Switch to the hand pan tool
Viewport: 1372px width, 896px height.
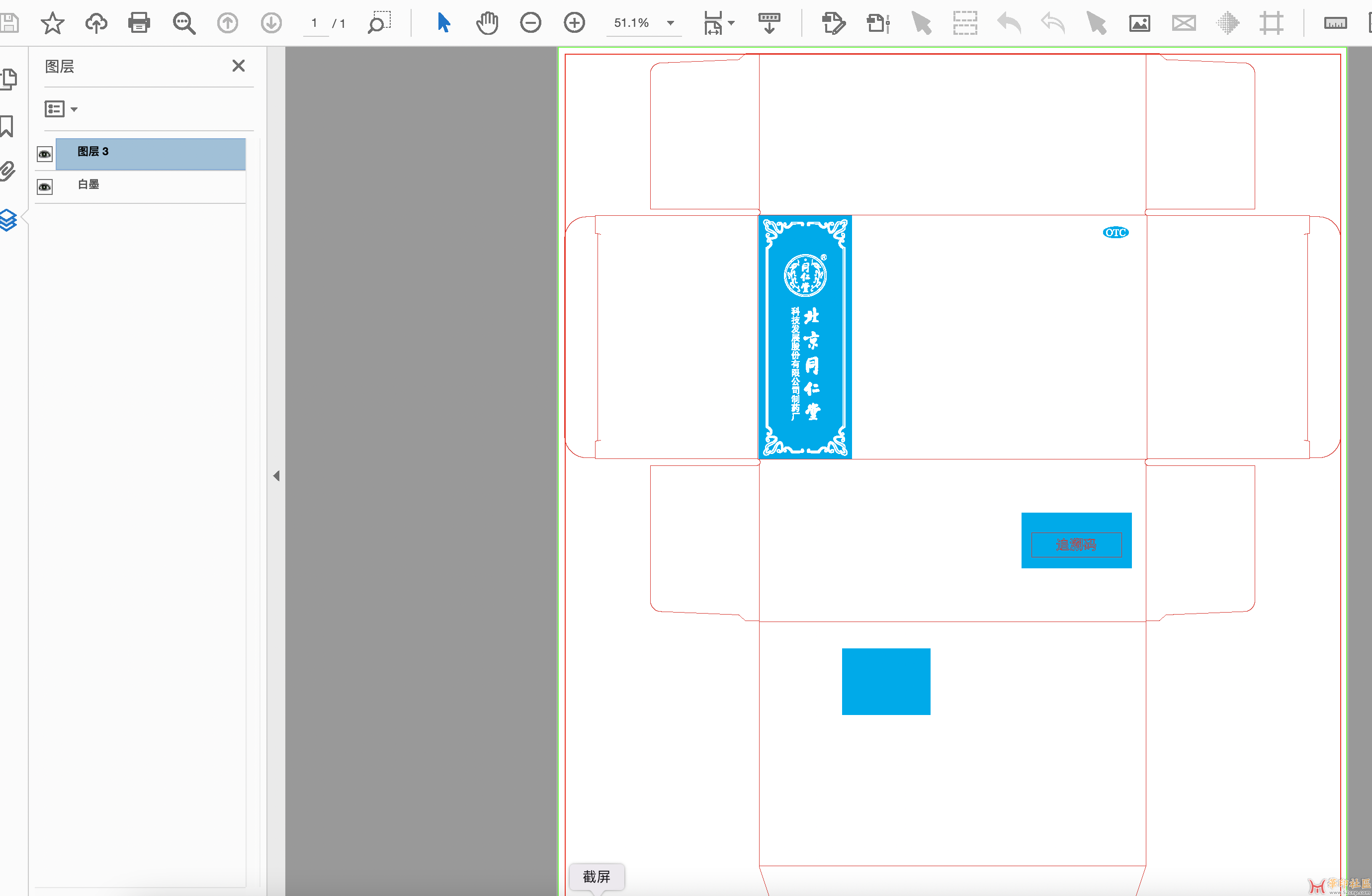487,23
